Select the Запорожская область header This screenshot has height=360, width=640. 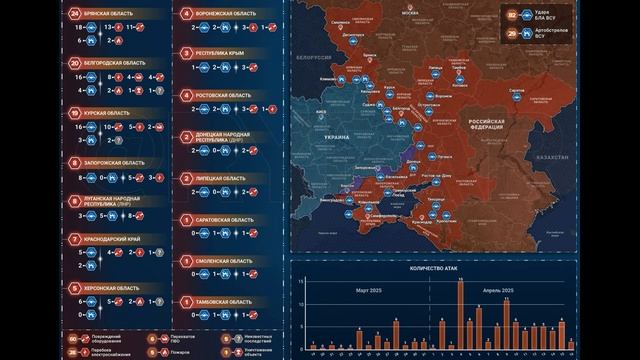(x=114, y=163)
